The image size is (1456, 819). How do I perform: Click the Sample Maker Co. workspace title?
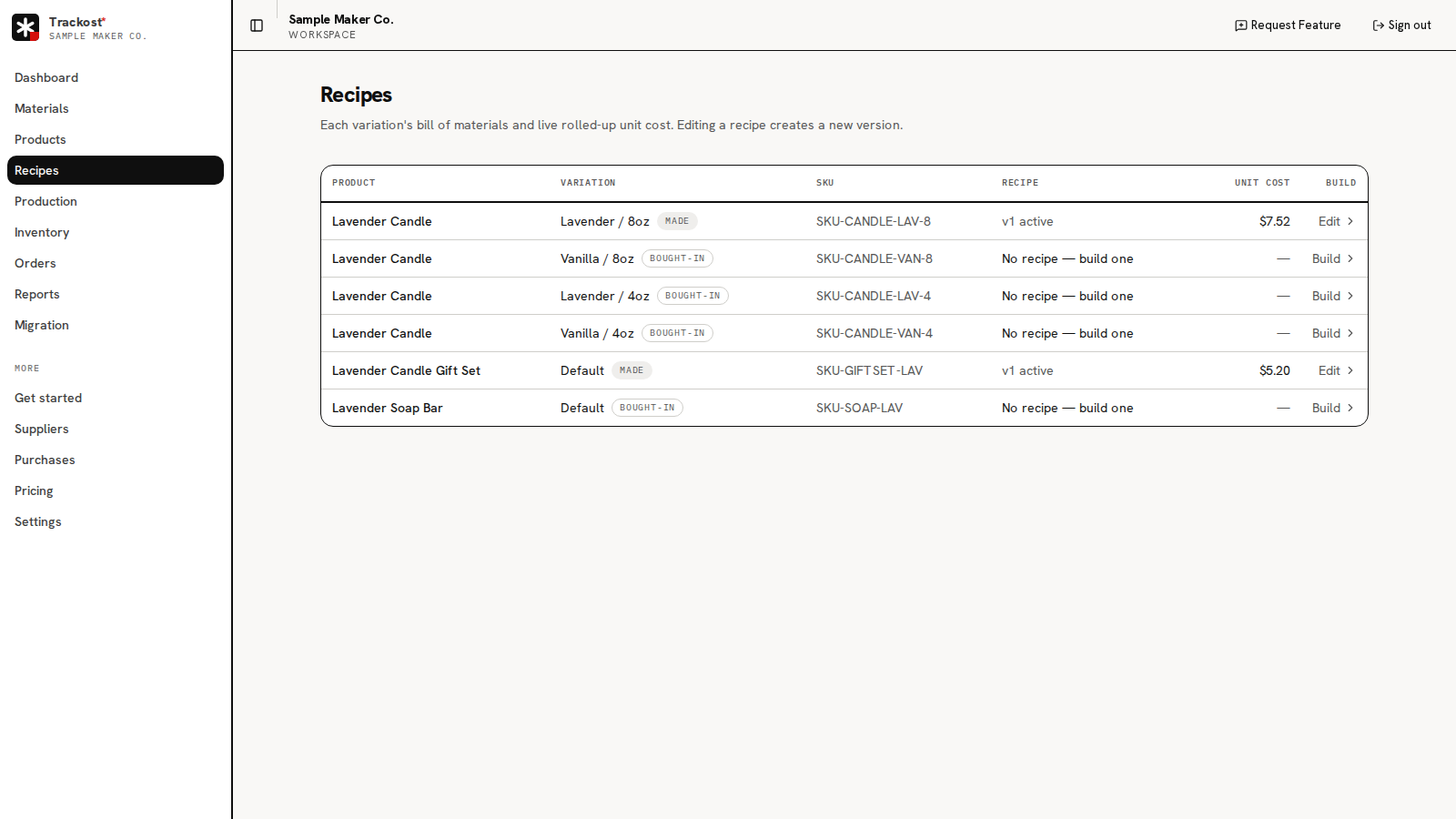pos(341,19)
